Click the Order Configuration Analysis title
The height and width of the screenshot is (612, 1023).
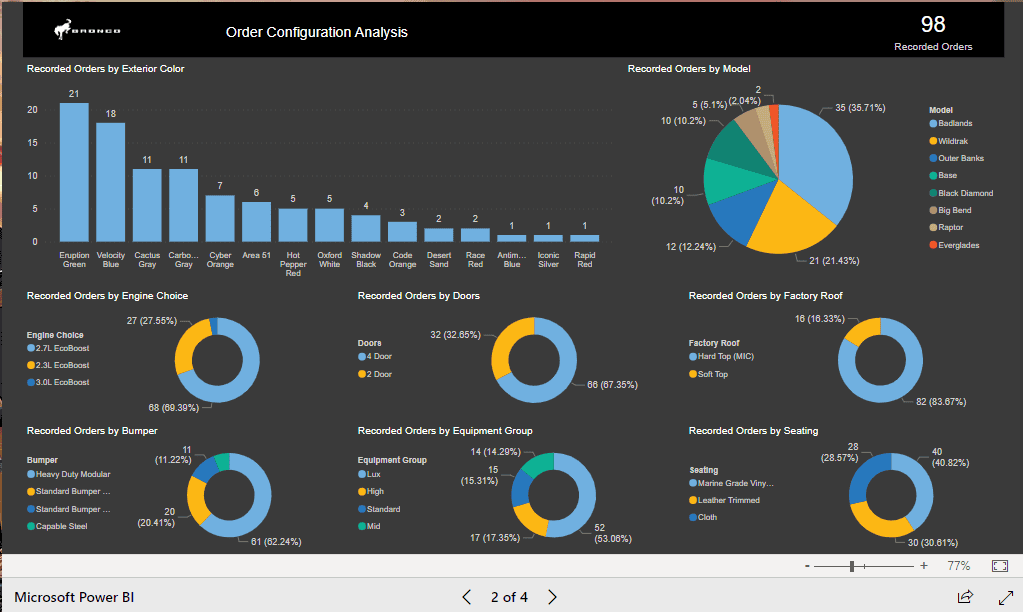click(316, 32)
